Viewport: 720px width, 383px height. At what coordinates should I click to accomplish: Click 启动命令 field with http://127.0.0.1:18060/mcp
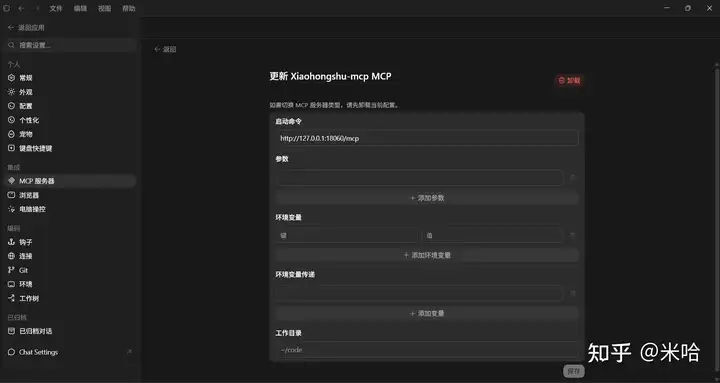pyautogui.click(x=427, y=138)
